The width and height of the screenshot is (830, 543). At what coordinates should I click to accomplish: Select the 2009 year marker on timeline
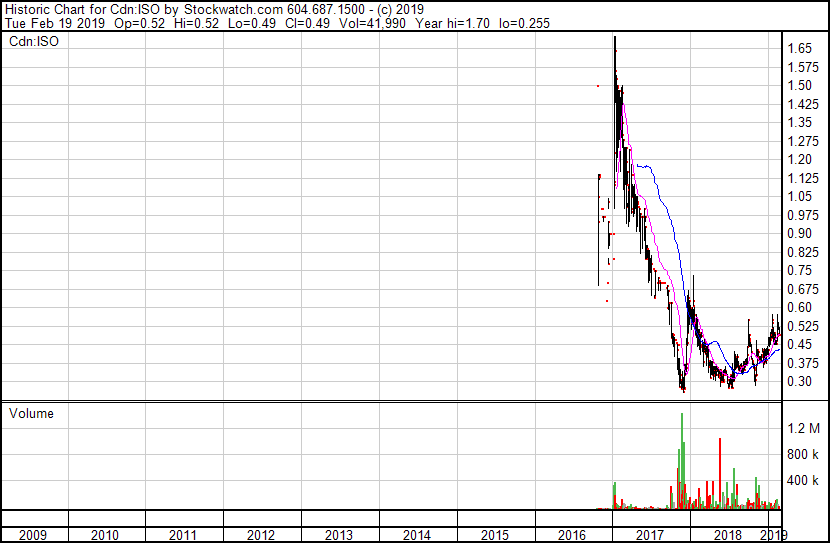click(x=26, y=535)
